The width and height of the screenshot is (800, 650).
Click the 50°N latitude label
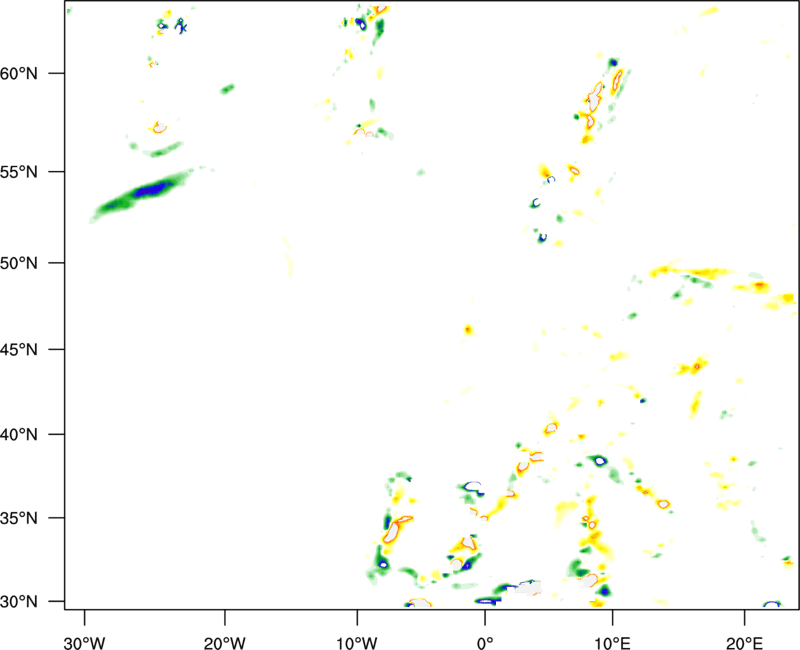tap(19, 263)
